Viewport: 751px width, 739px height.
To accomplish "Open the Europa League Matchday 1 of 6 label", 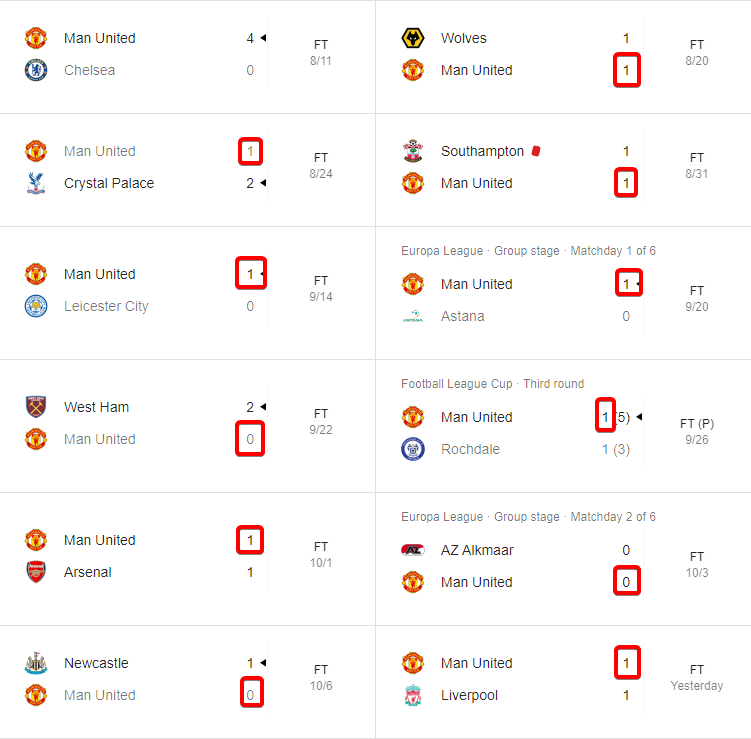I will (528, 251).
